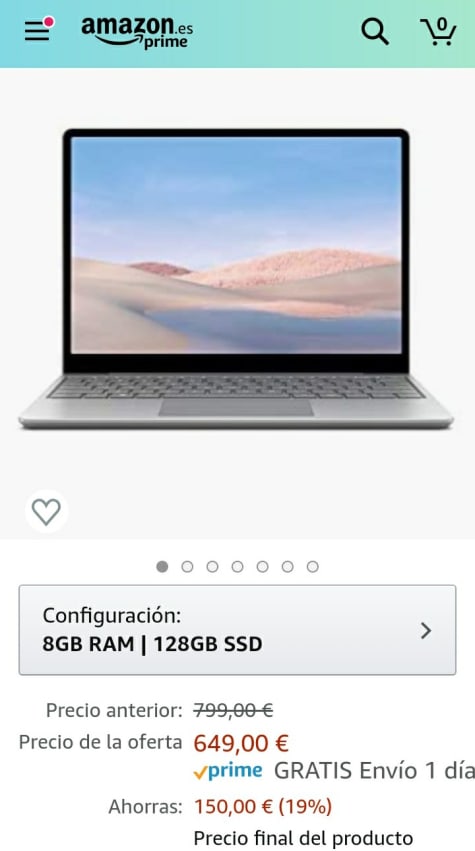Viewport: 475px width, 851px height.
Task: Jump to last product image dot
Action: tap(312, 567)
